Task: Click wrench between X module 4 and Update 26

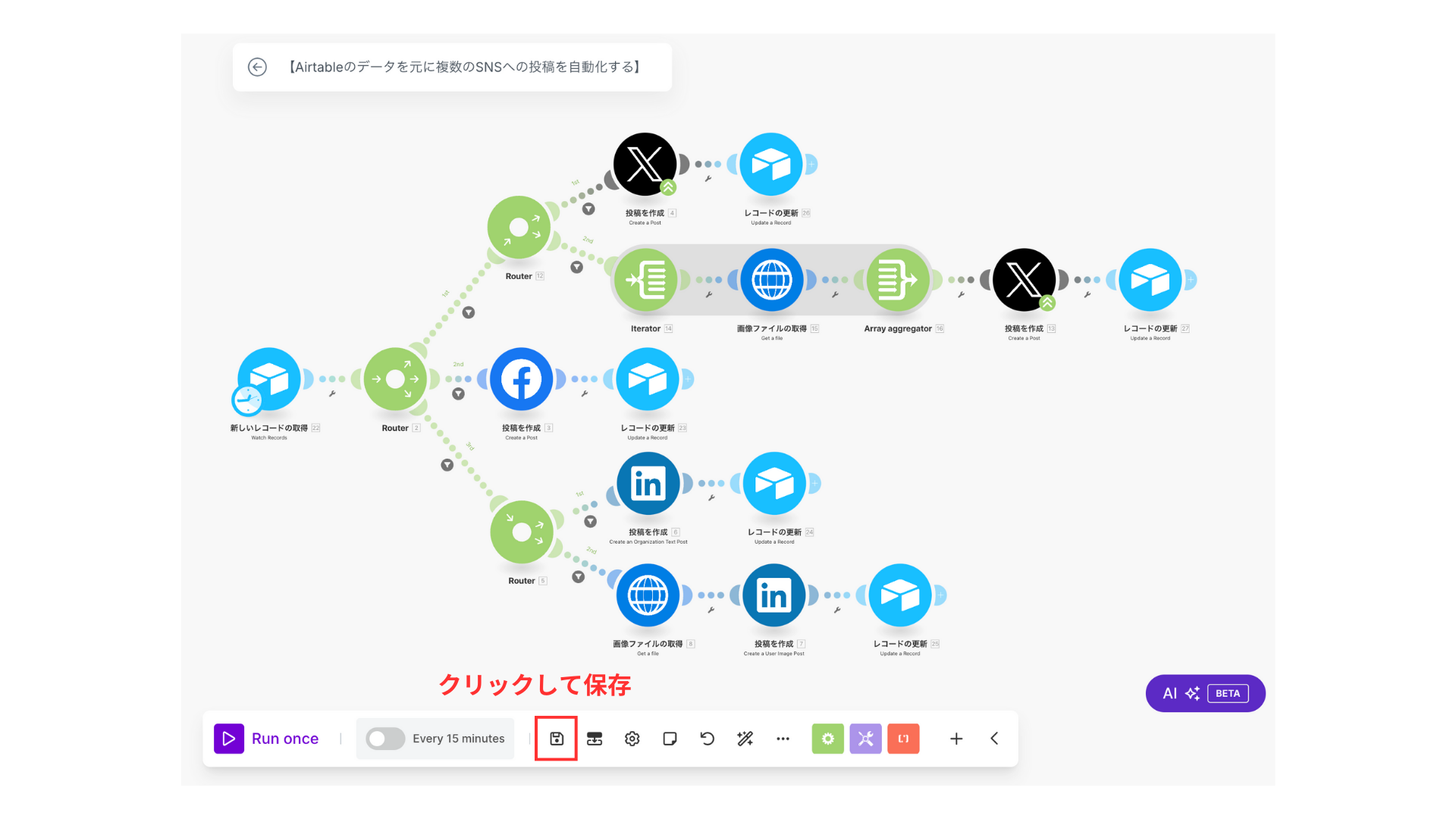Action: (708, 179)
